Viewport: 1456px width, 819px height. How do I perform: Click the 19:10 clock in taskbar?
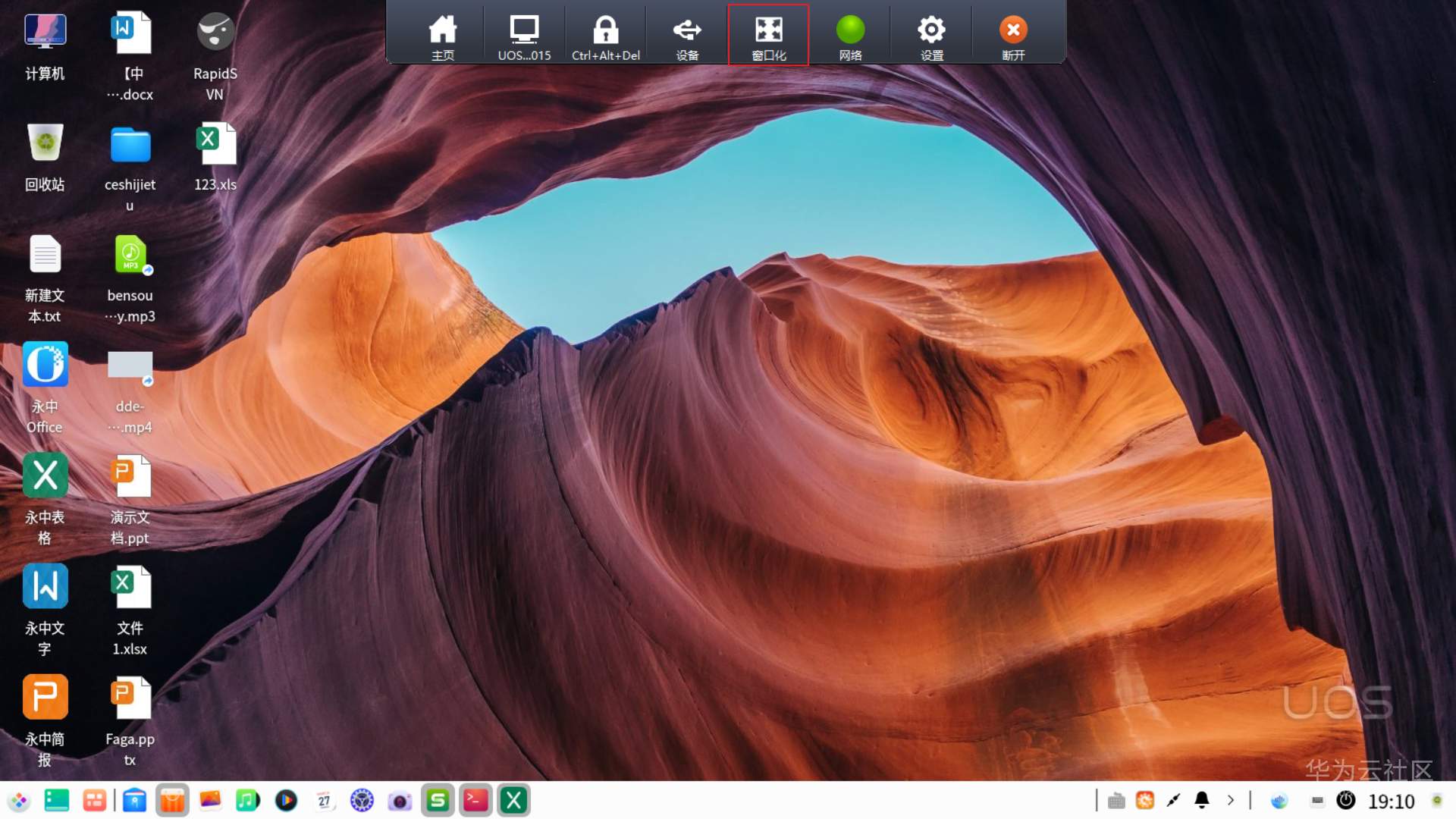[1391, 802]
